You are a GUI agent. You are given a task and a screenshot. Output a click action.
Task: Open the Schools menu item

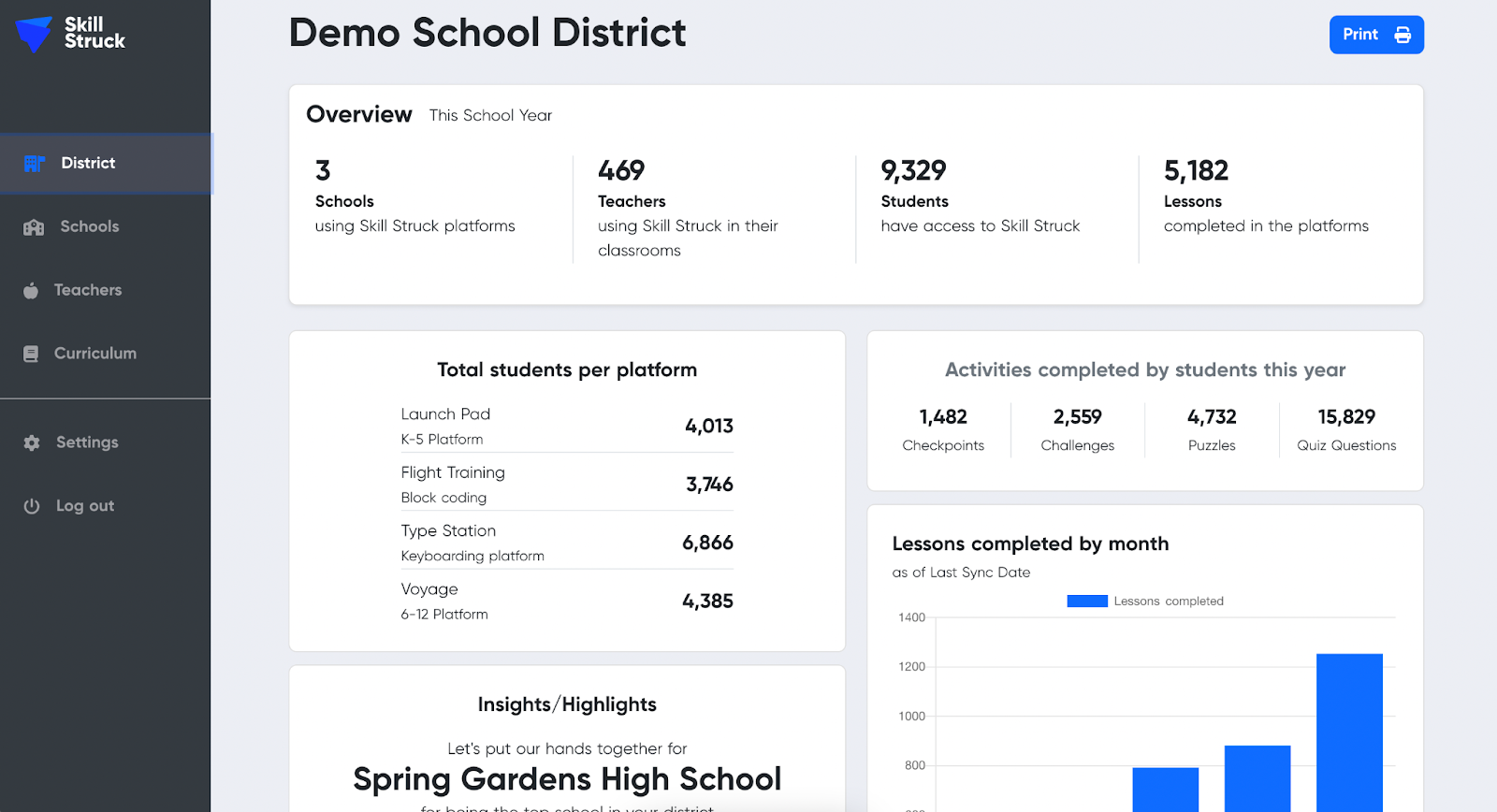coord(106,226)
